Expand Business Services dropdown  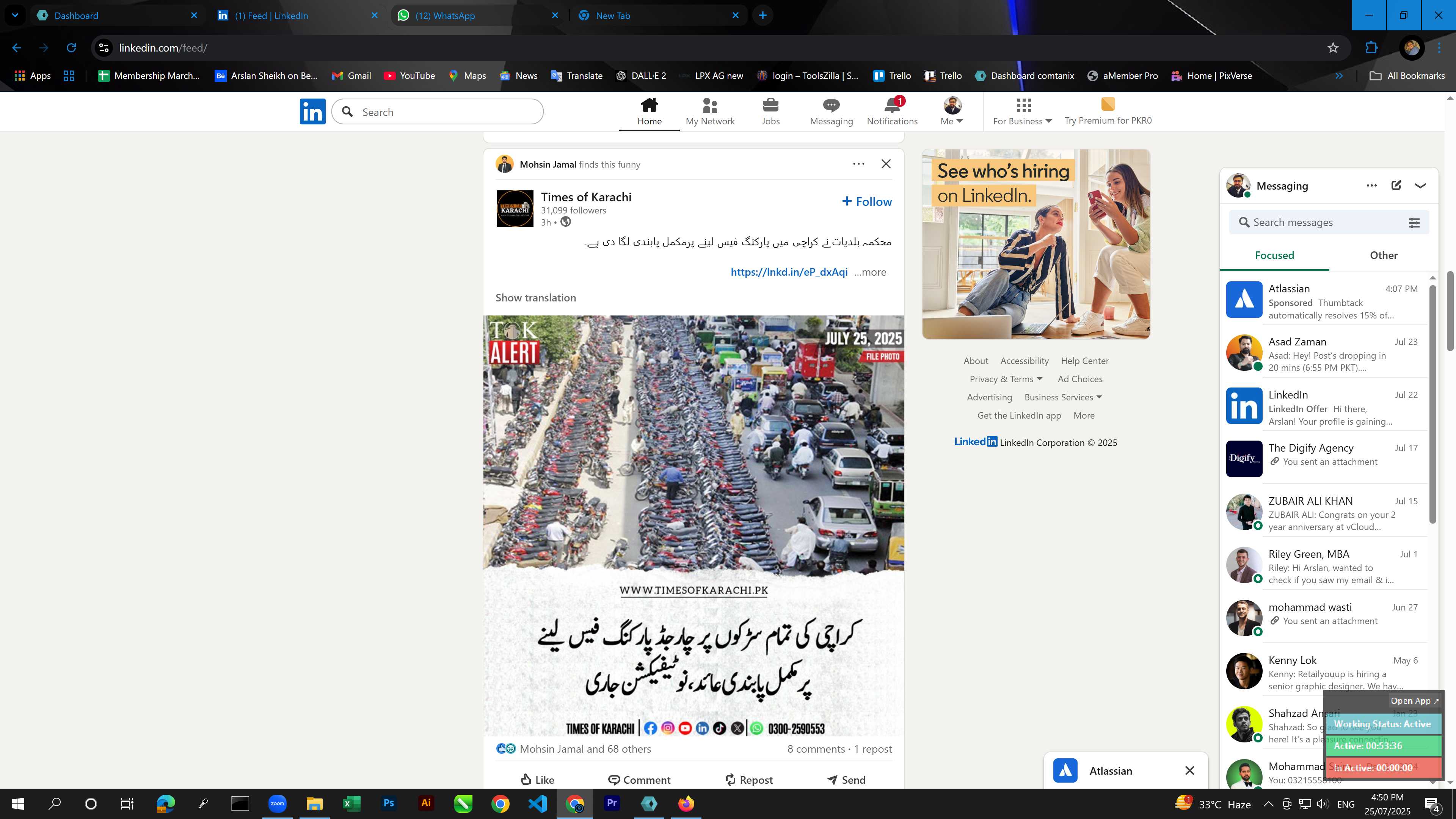pos(1063,397)
